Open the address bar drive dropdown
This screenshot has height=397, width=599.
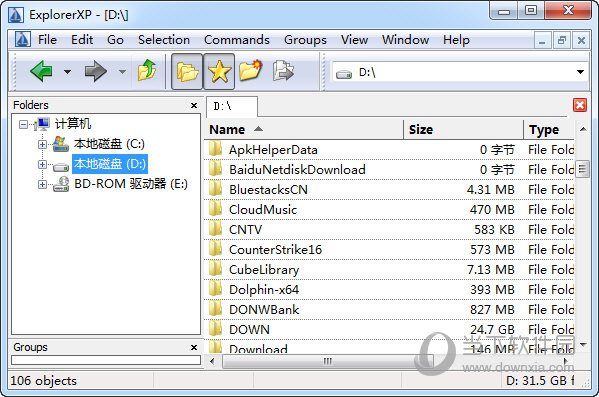pyautogui.click(x=580, y=72)
